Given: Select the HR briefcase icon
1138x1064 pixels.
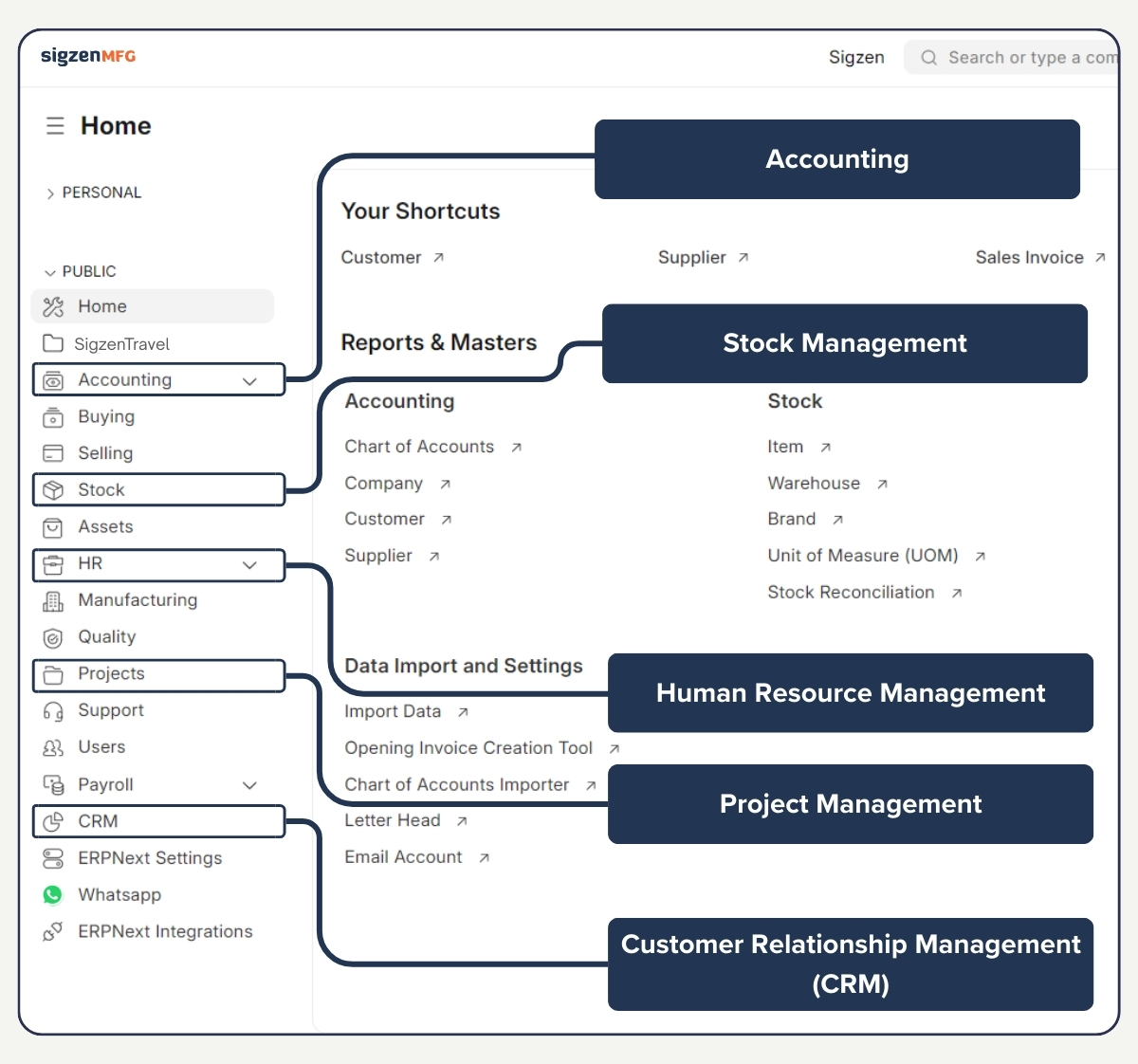Looking at the screenshot, I should click(x=53, y=564).
